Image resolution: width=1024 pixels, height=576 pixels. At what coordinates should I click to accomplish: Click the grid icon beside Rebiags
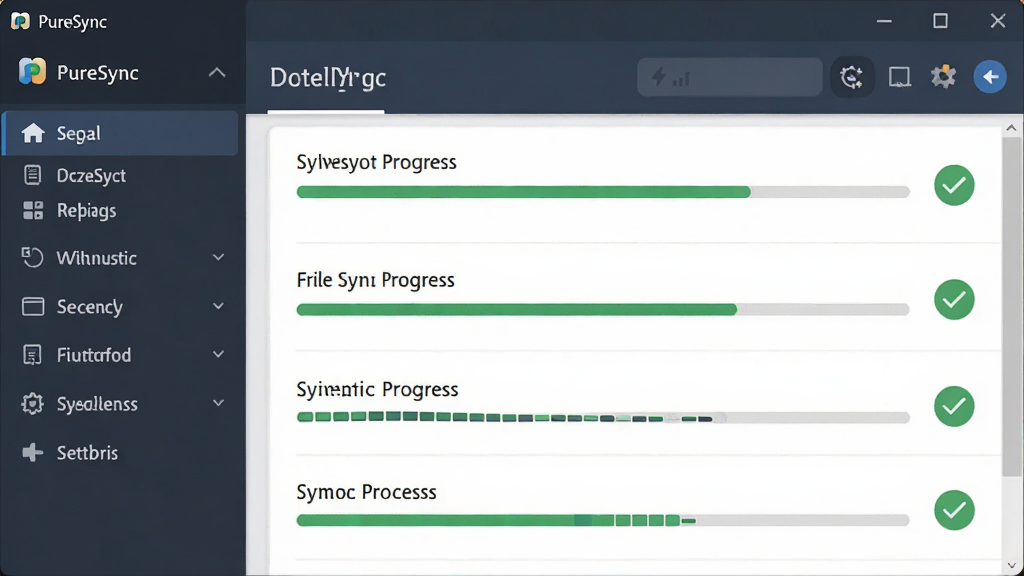tap(33, 210)
